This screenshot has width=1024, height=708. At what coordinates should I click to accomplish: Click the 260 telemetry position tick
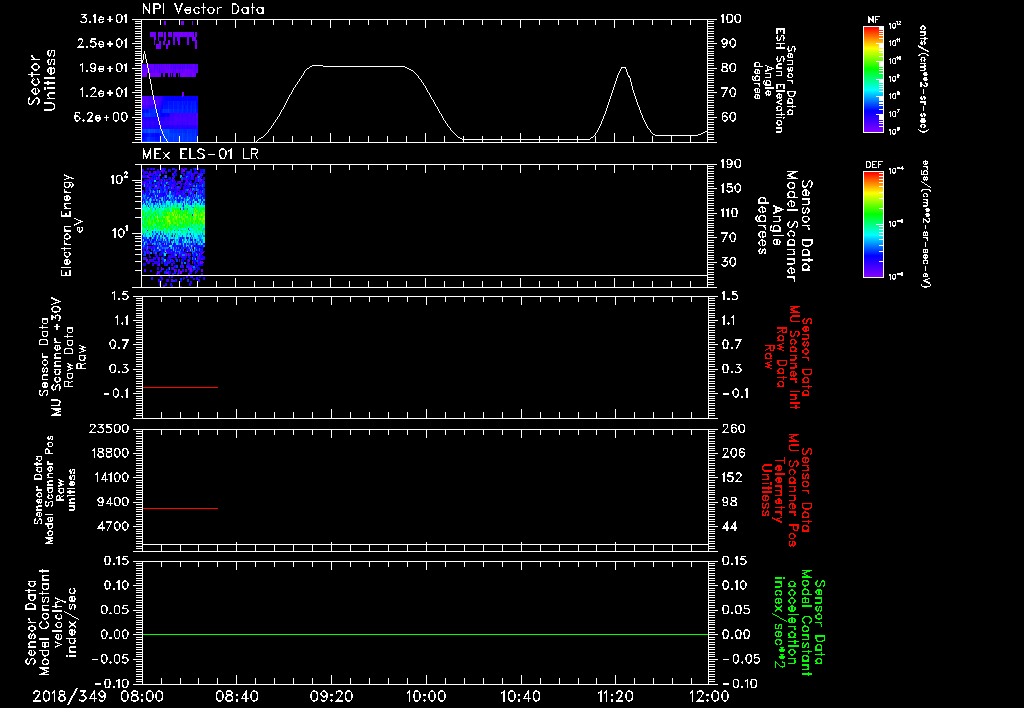point(733,428)
